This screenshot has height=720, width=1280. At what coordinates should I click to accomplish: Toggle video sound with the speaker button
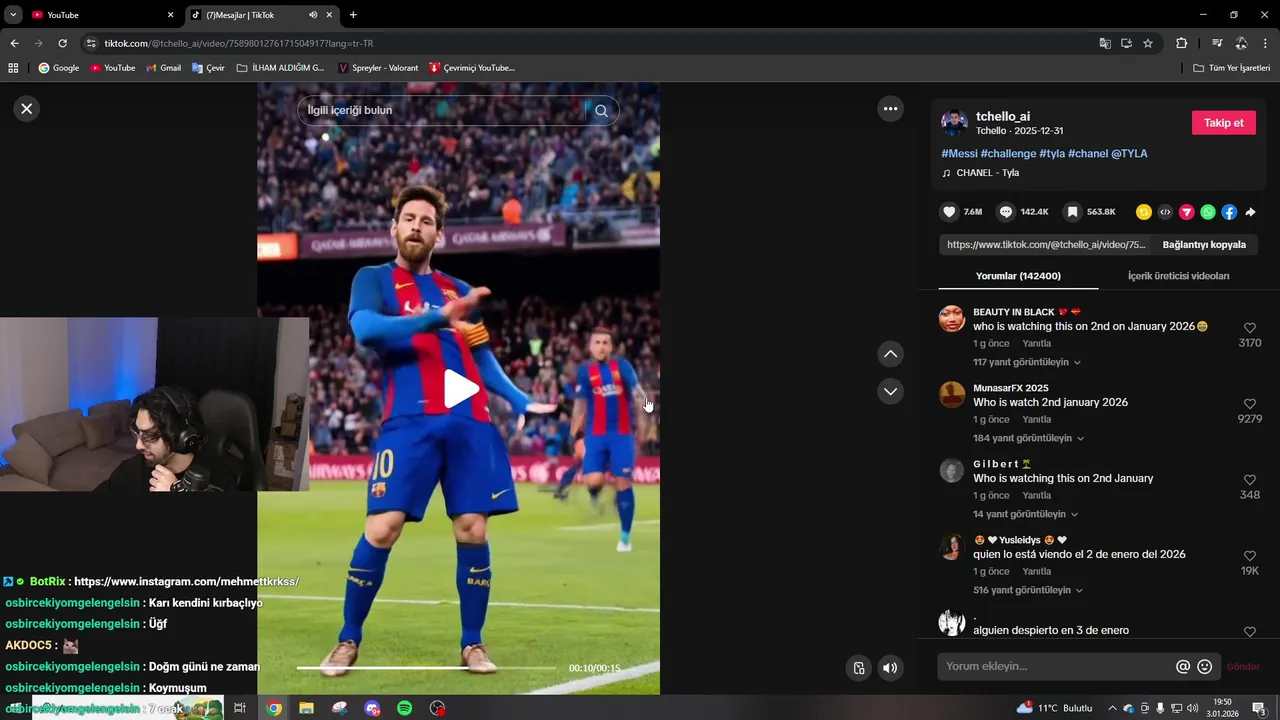(x=890, y=668)
